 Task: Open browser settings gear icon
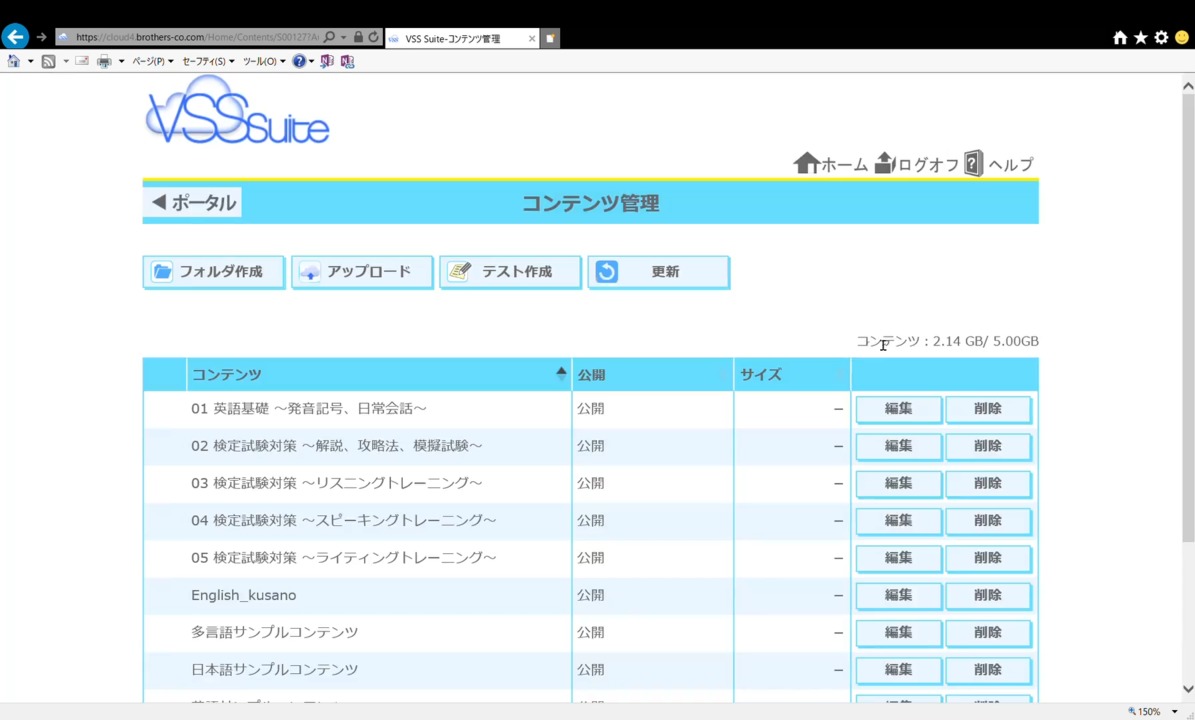pos(1161,37)
